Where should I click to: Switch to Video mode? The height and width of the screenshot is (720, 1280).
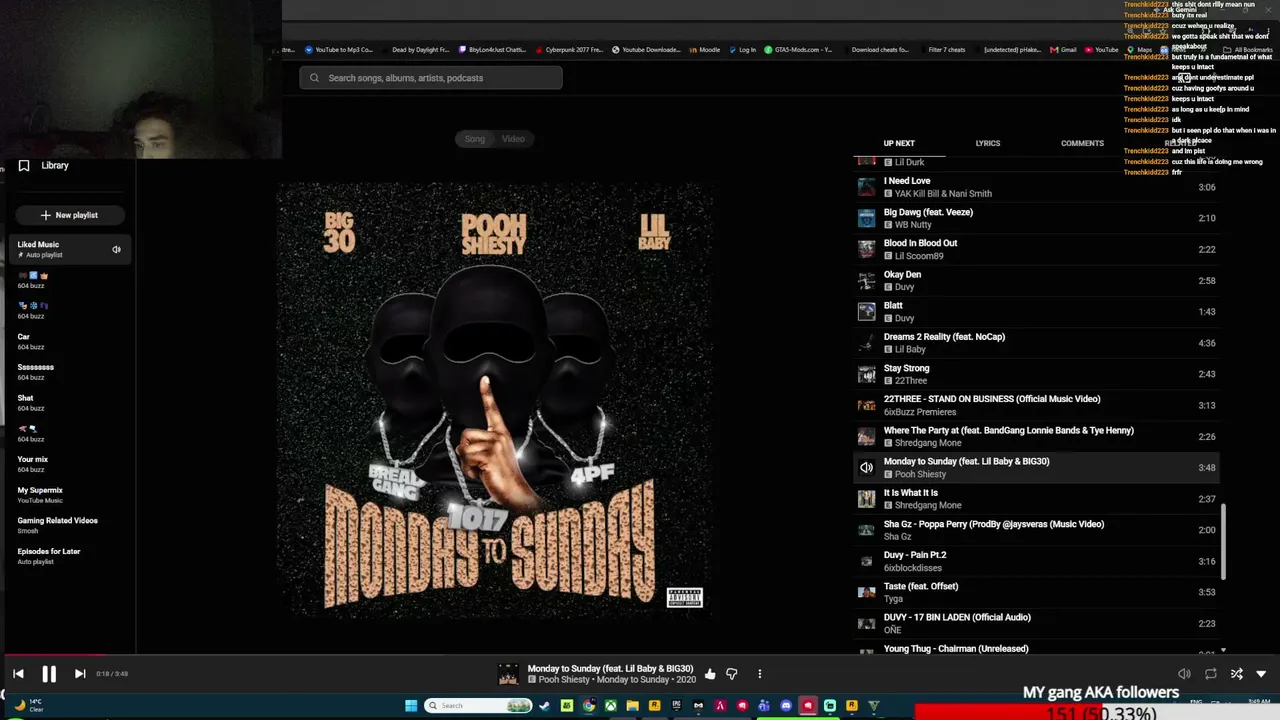(513, 139)
